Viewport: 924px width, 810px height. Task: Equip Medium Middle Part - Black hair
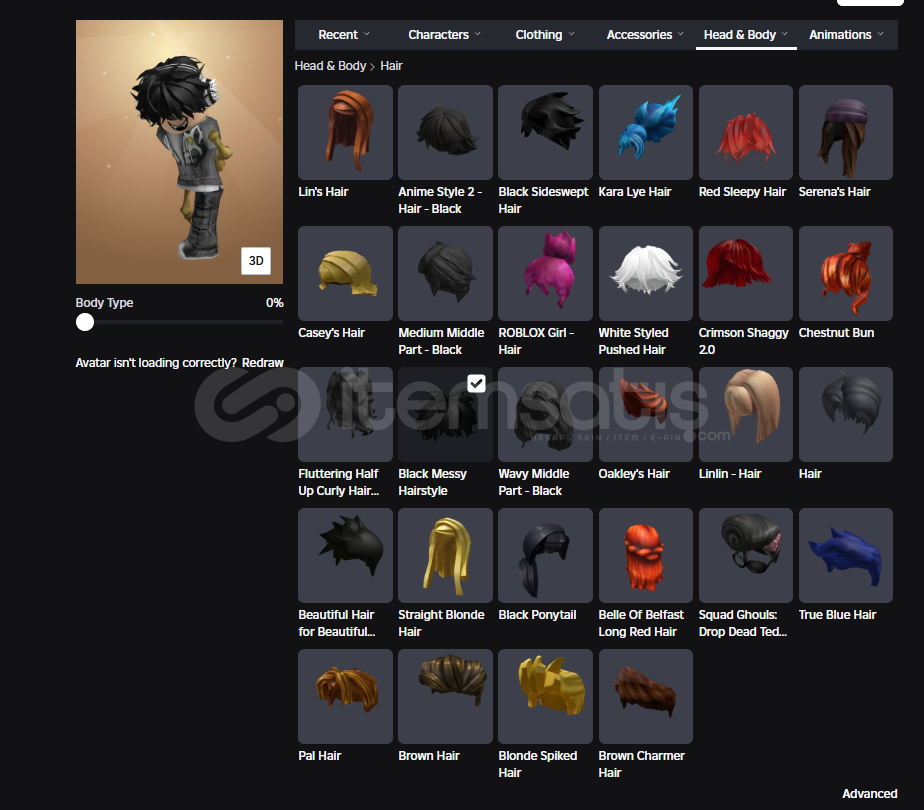[446, 273]
